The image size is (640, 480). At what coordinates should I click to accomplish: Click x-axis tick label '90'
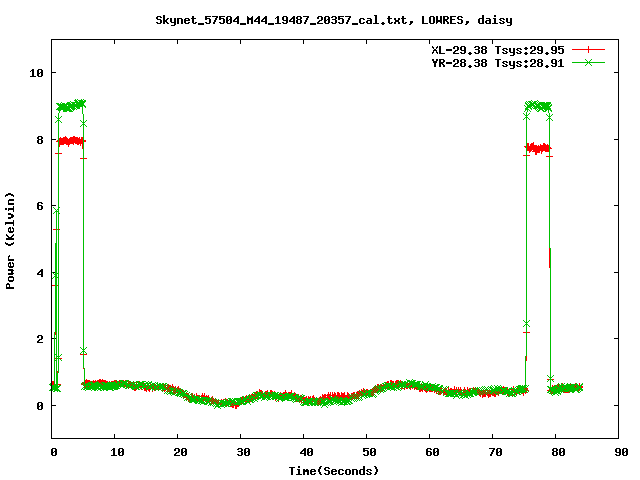pyautogui.click(x=621, y=452)
